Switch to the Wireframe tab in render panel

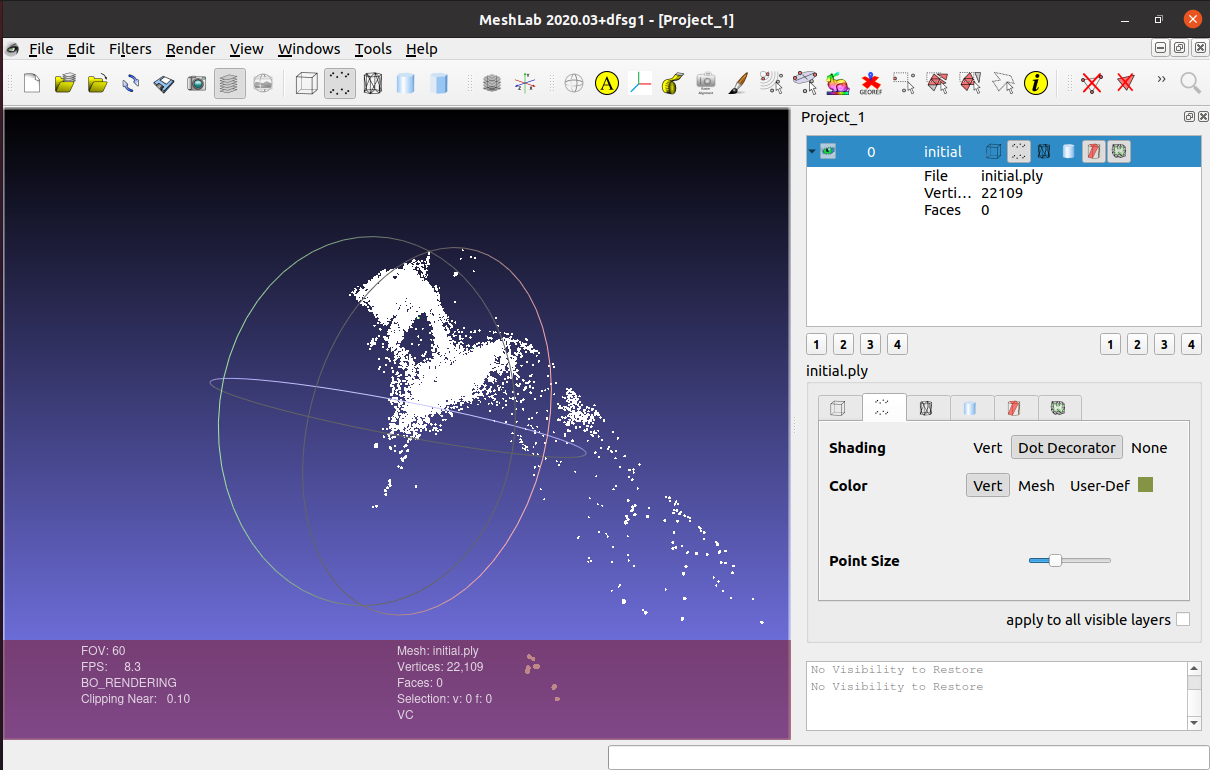(926, 408)
